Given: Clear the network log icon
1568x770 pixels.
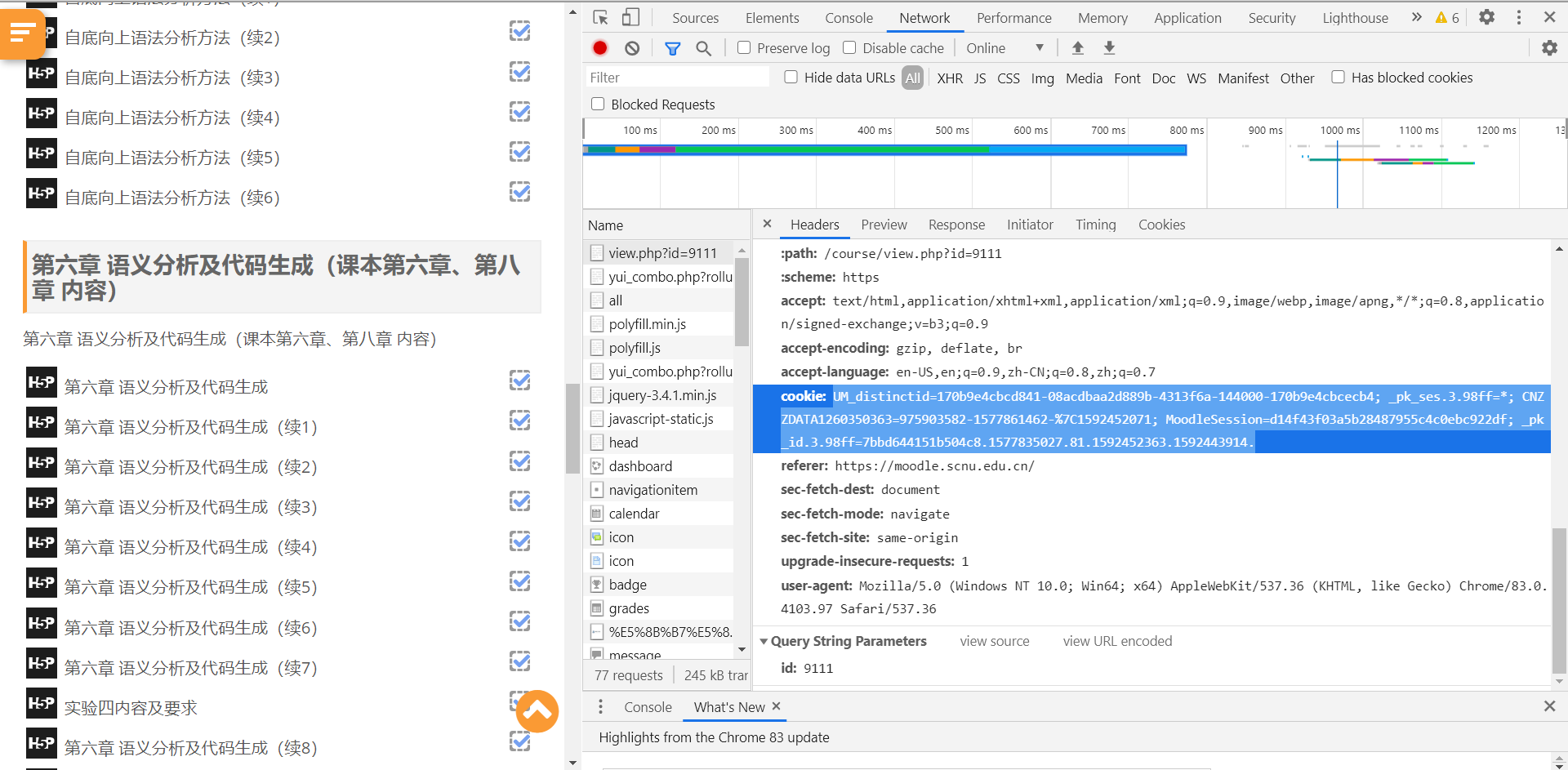Looking at the screenshot, I should point(632,48).
